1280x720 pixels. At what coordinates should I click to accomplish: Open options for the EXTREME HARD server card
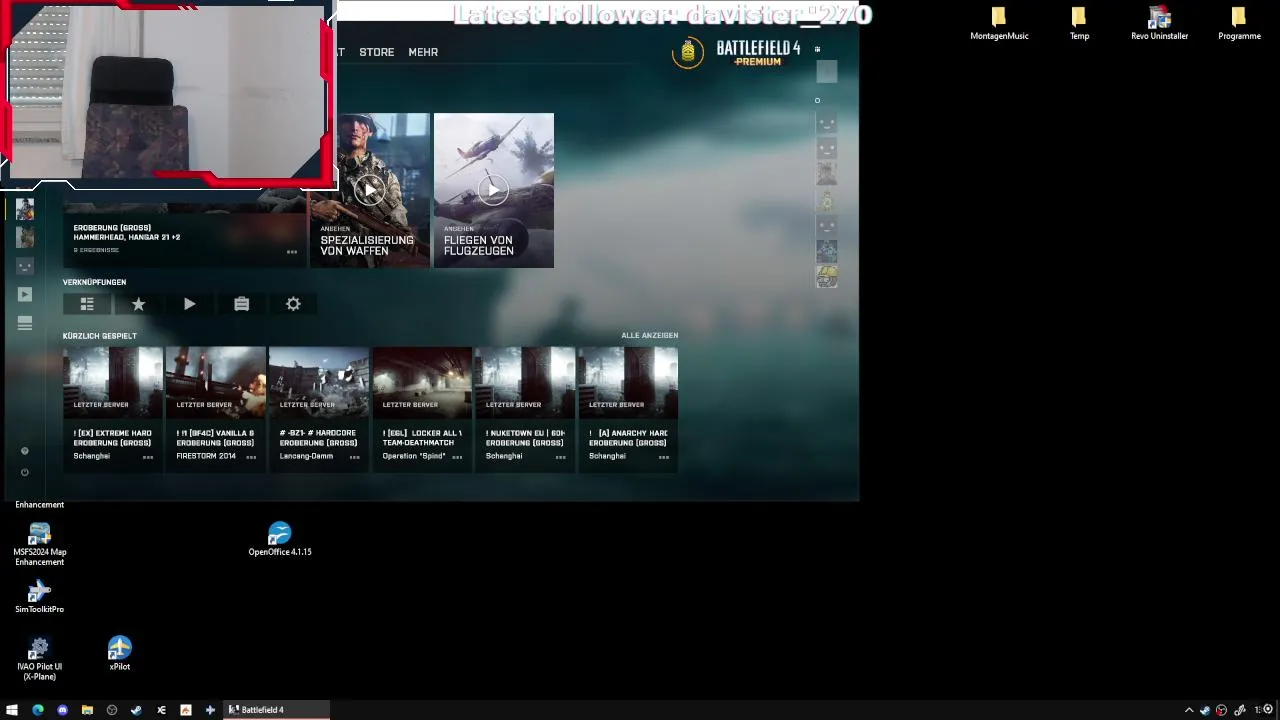point(148,457)
